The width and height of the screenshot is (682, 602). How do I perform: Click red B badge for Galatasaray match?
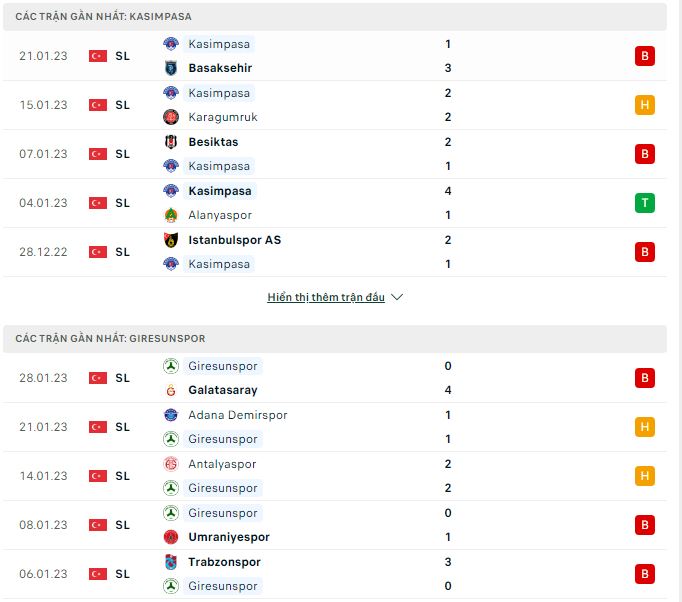[x=645, y=378]
